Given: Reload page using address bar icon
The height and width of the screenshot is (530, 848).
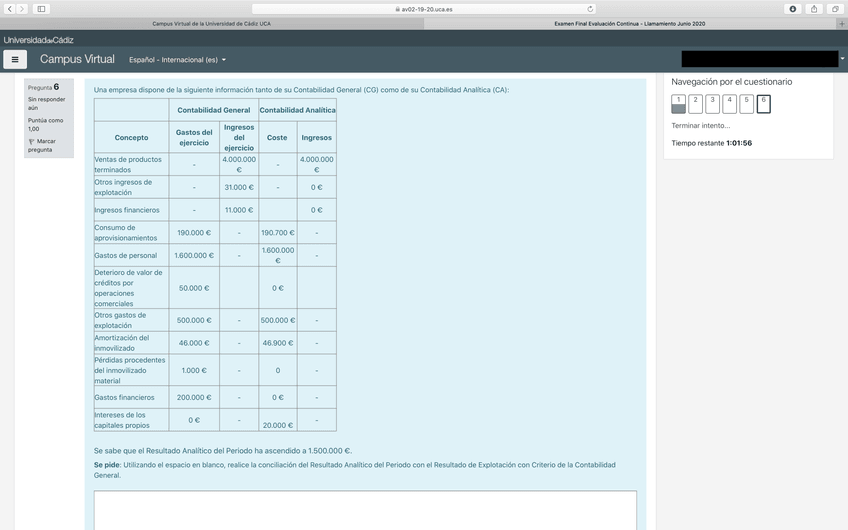Looking at the screenshot, I should tap(590, 9).
